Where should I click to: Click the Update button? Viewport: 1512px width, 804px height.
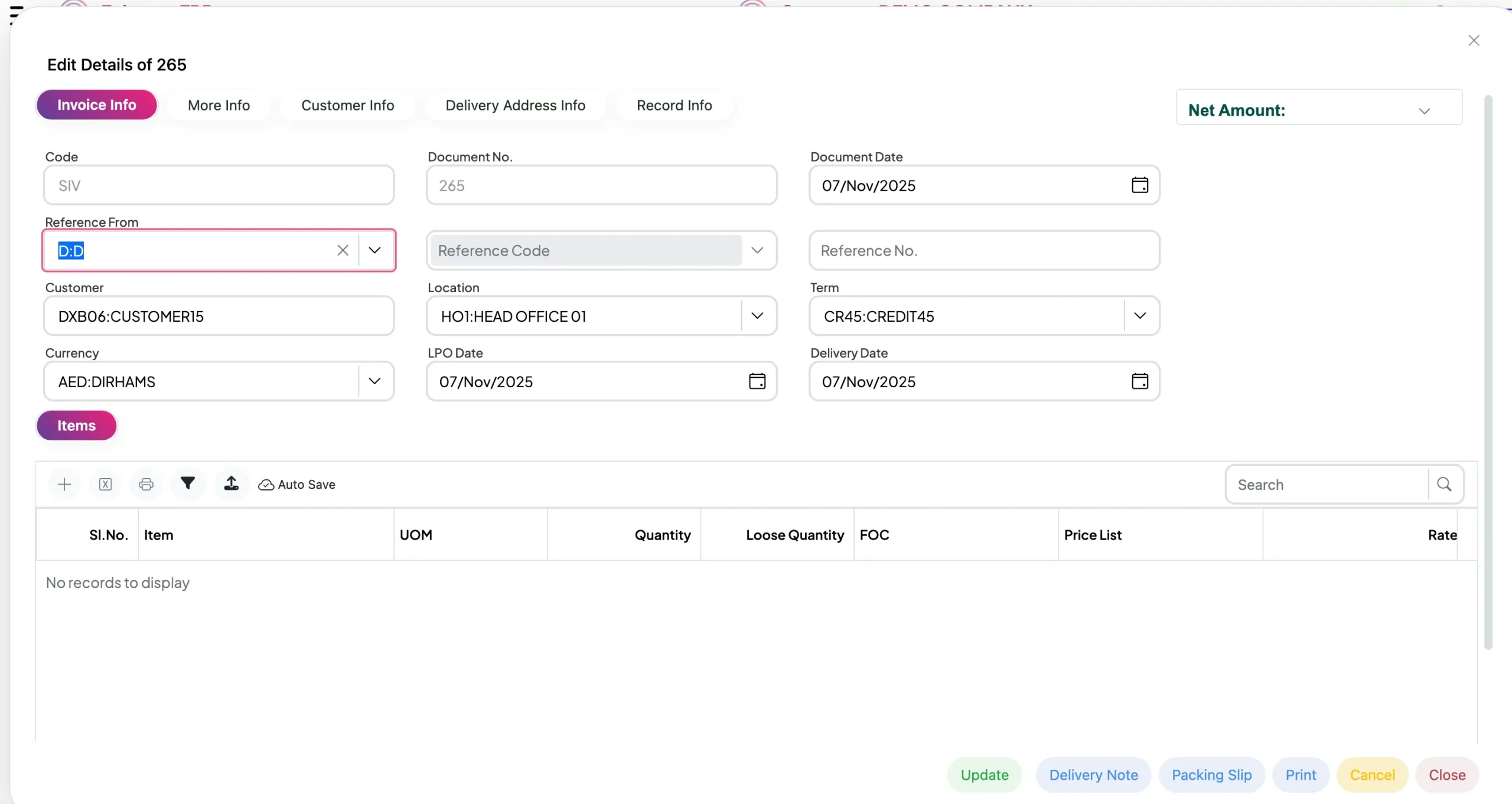click(x=984, y=774)
